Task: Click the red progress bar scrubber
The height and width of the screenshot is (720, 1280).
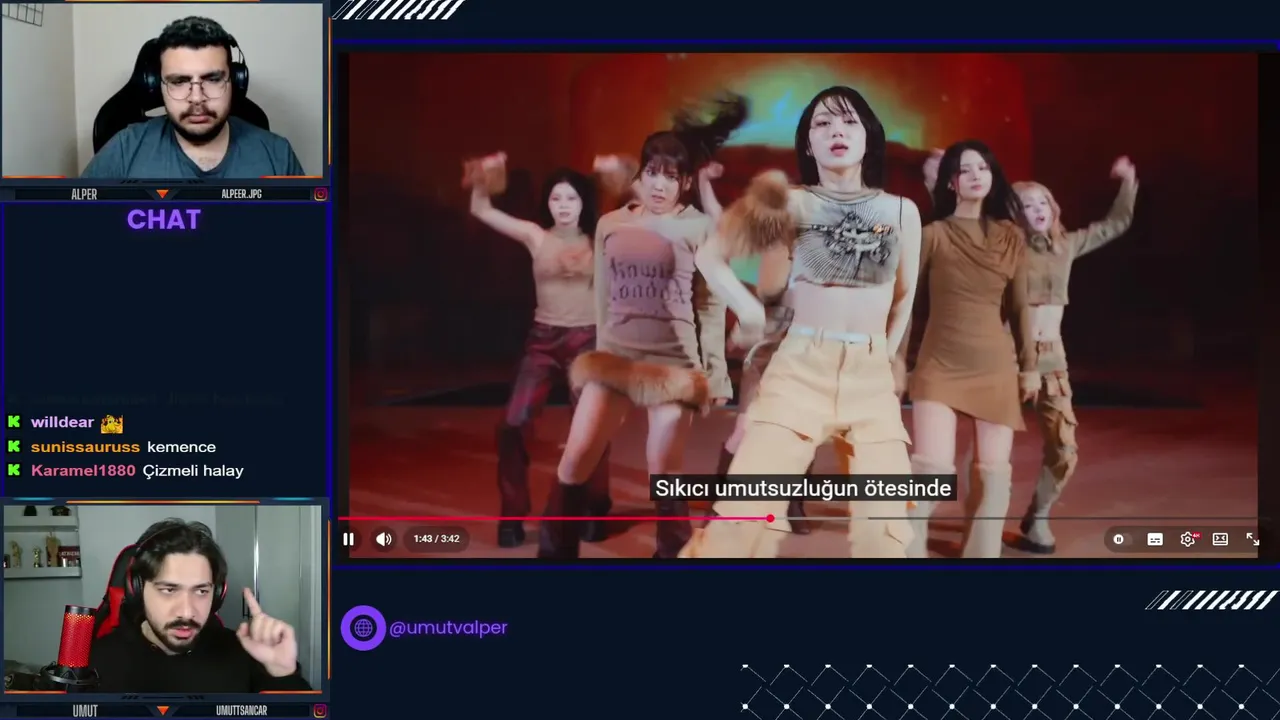Action: (x=770, y=518)
